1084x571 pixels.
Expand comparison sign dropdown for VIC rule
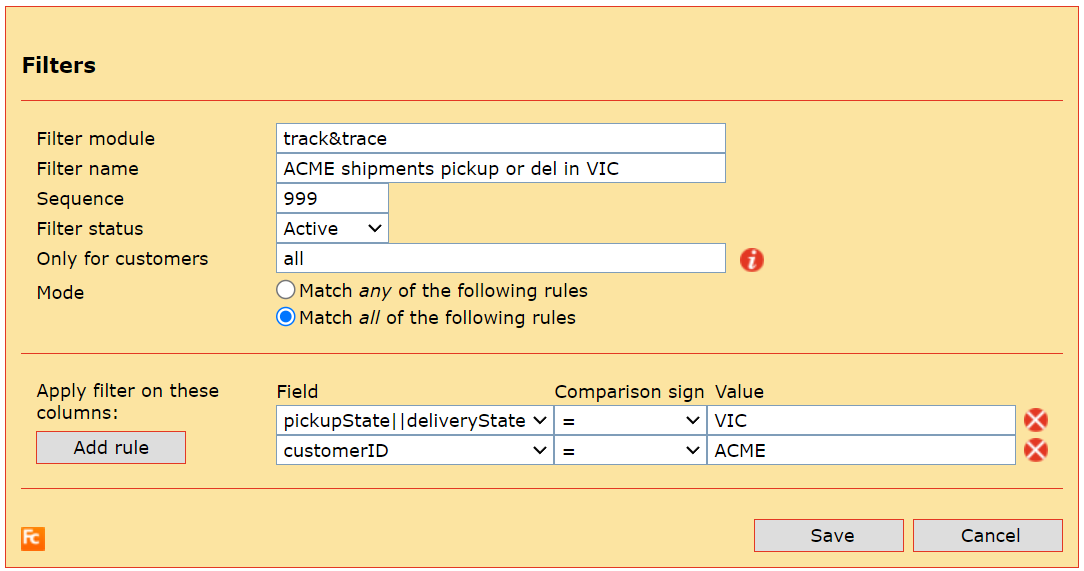click(630, 421)
